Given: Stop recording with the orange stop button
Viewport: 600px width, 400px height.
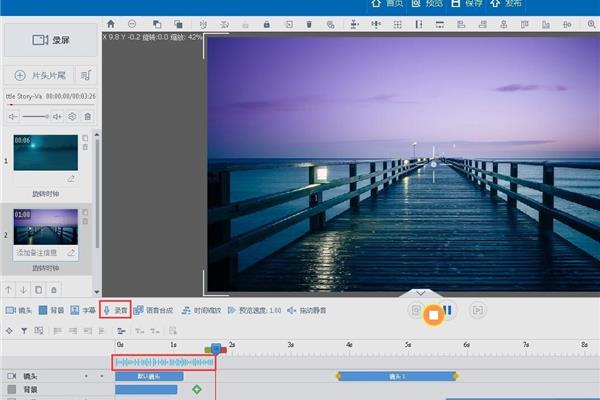Looking at the screenshot, I should pos(434,315).
